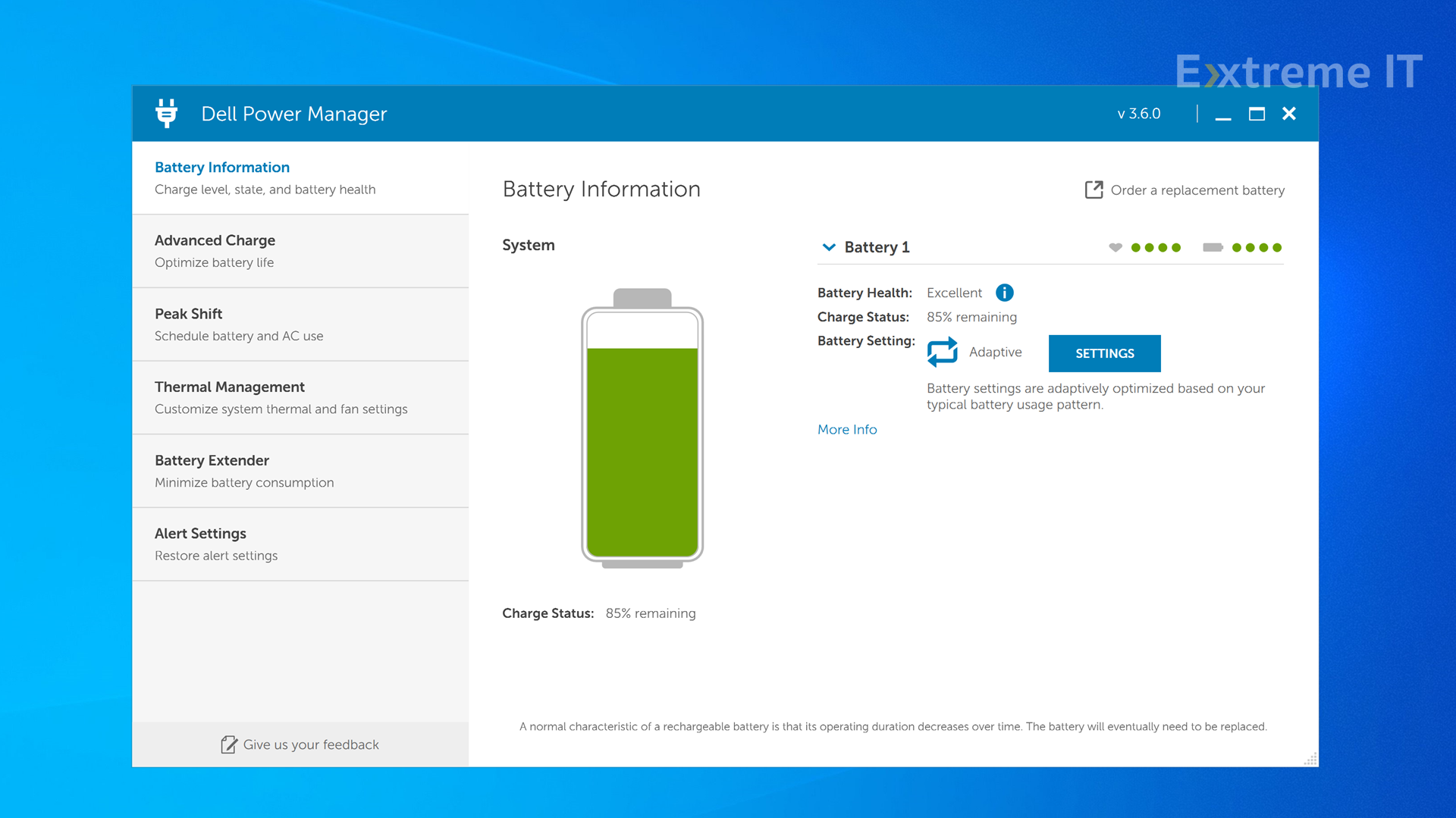Open the Advanced Charge section
The width and height of the screenshot is (1456, 818).
tap(300, 251)
